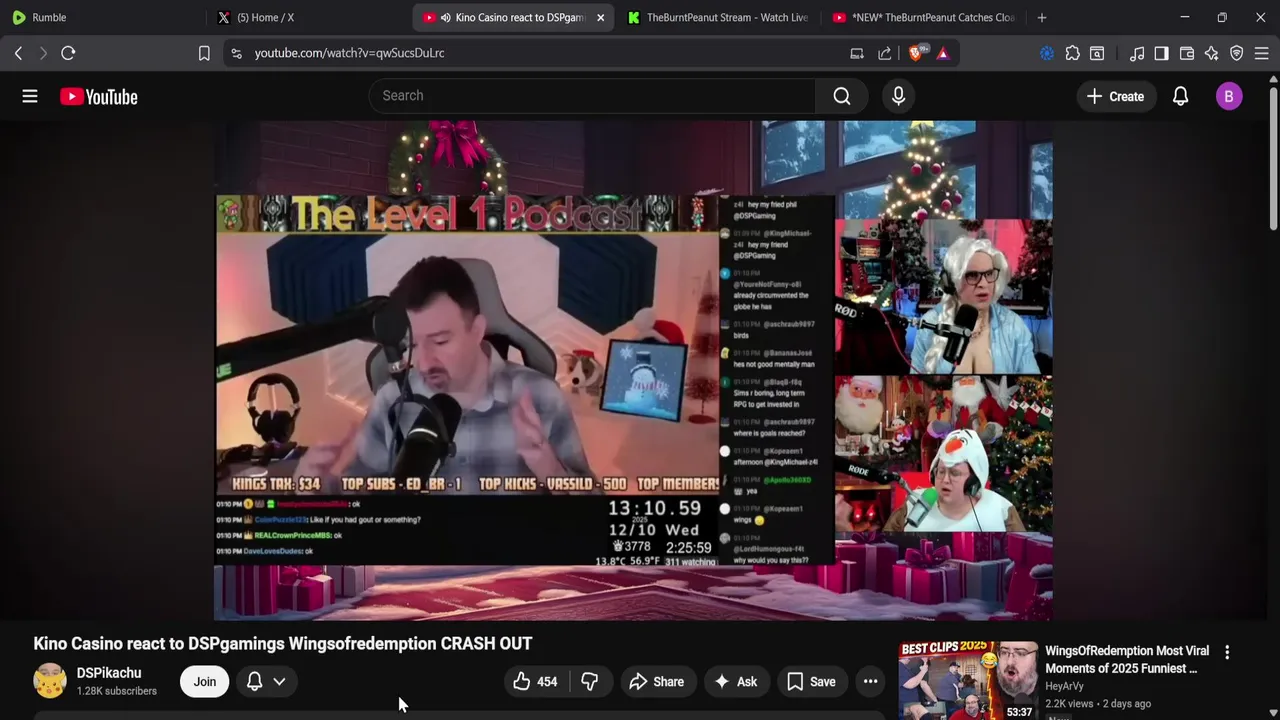Go to the YouTube home logo
Screen dimensions: 1280x720
98,96
